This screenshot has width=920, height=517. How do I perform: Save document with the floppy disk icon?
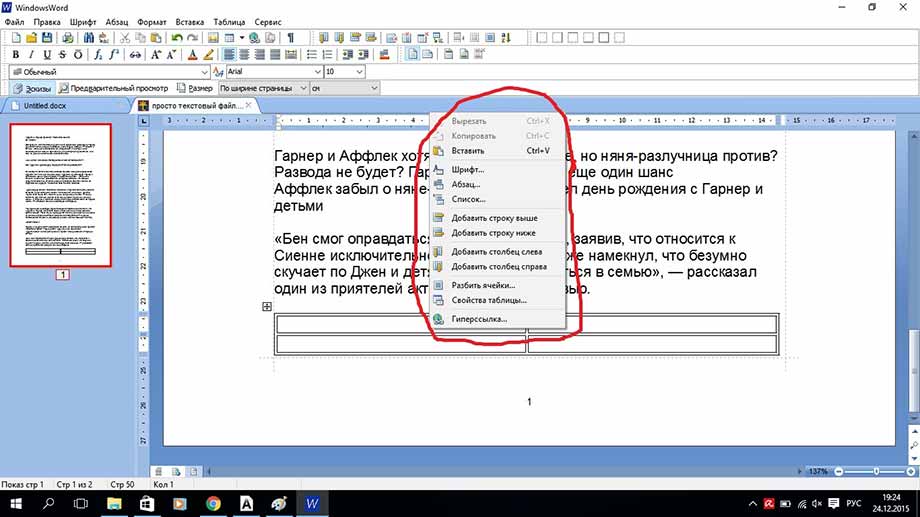pos(47,38)
